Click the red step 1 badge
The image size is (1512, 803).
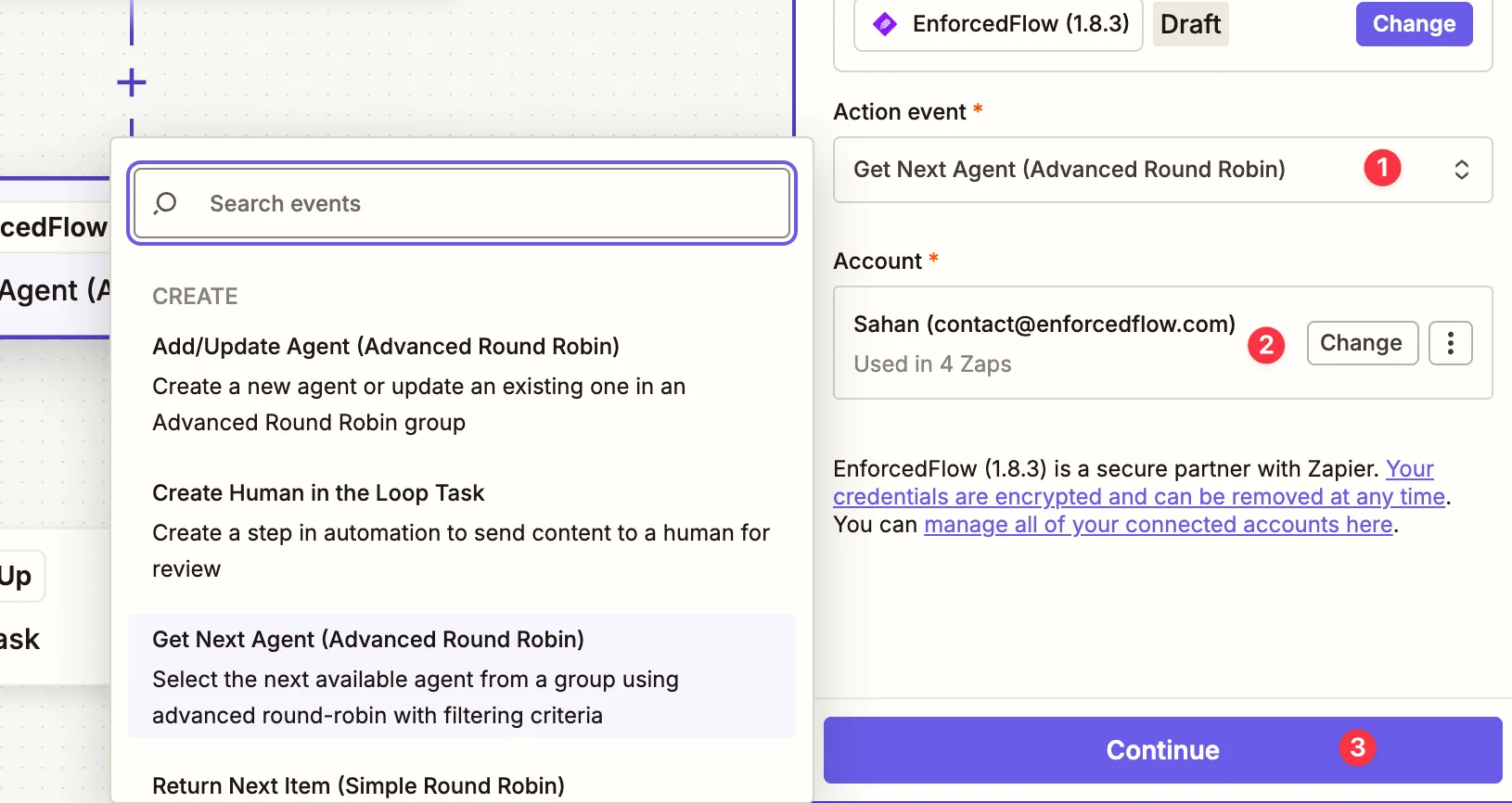point(1382,168)
